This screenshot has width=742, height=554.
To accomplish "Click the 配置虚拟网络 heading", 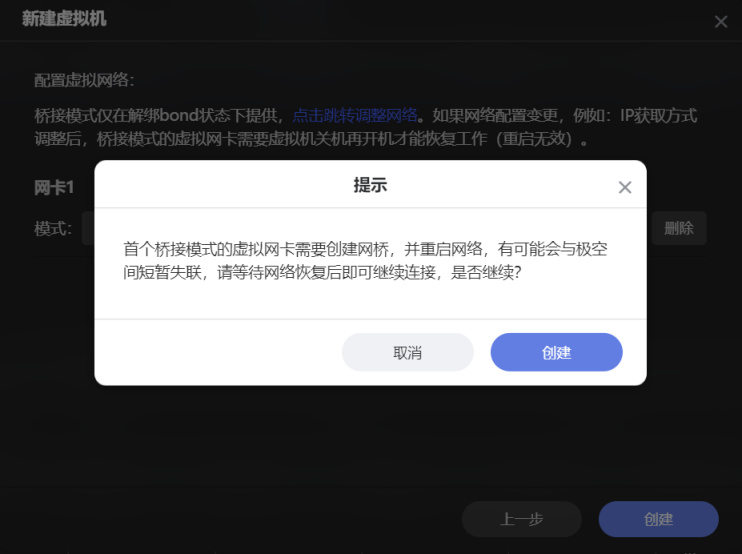I will tap(84, 80).
